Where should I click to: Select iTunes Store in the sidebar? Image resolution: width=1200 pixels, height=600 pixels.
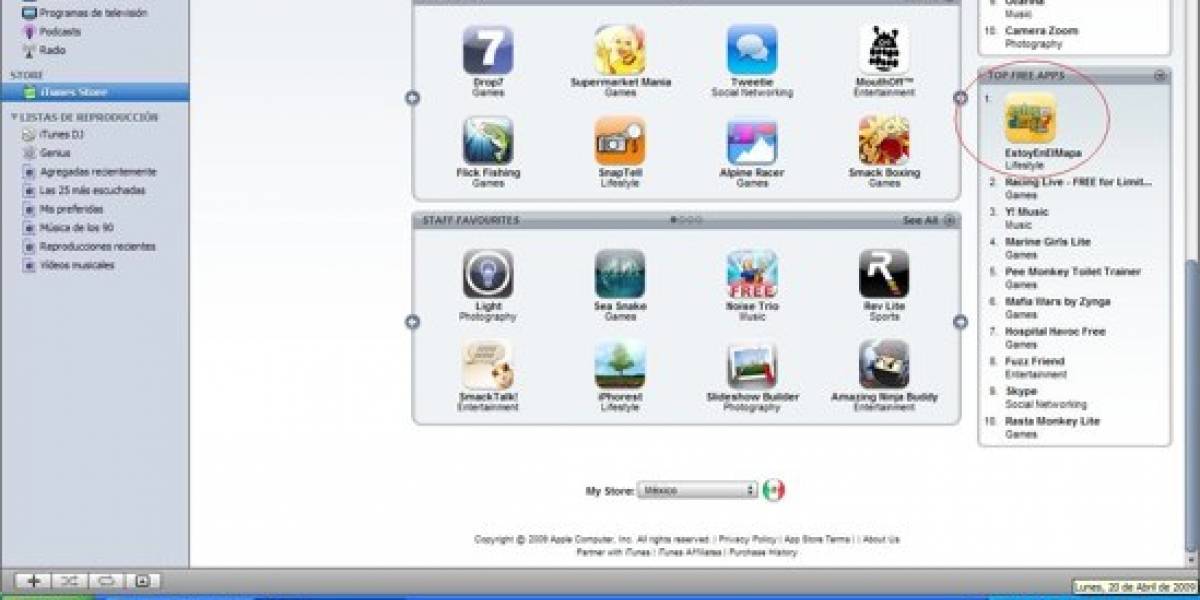click(x=94, y=92)
